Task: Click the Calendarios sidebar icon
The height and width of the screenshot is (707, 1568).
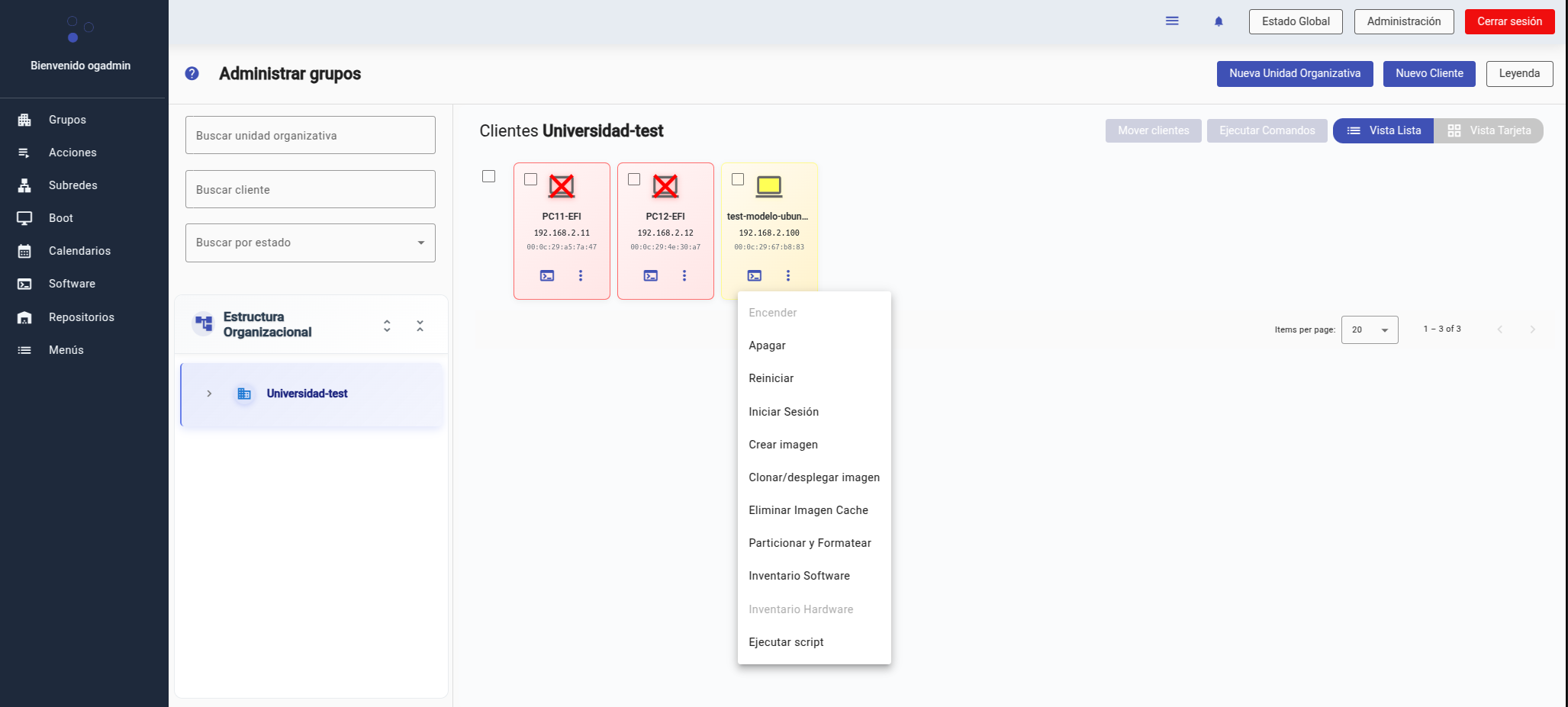Action: 24,251
